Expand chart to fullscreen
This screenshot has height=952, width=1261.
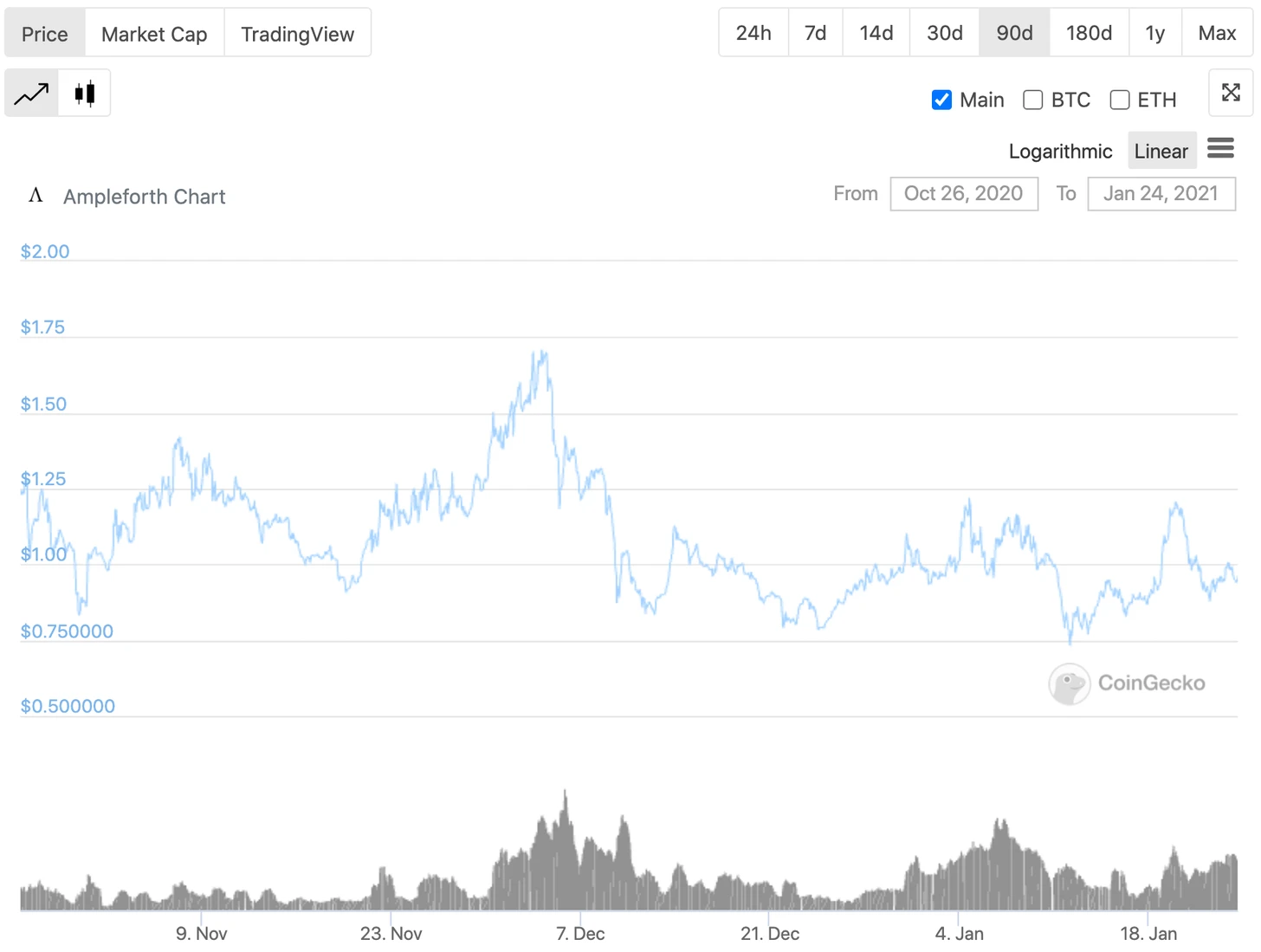click(1231, 93)
